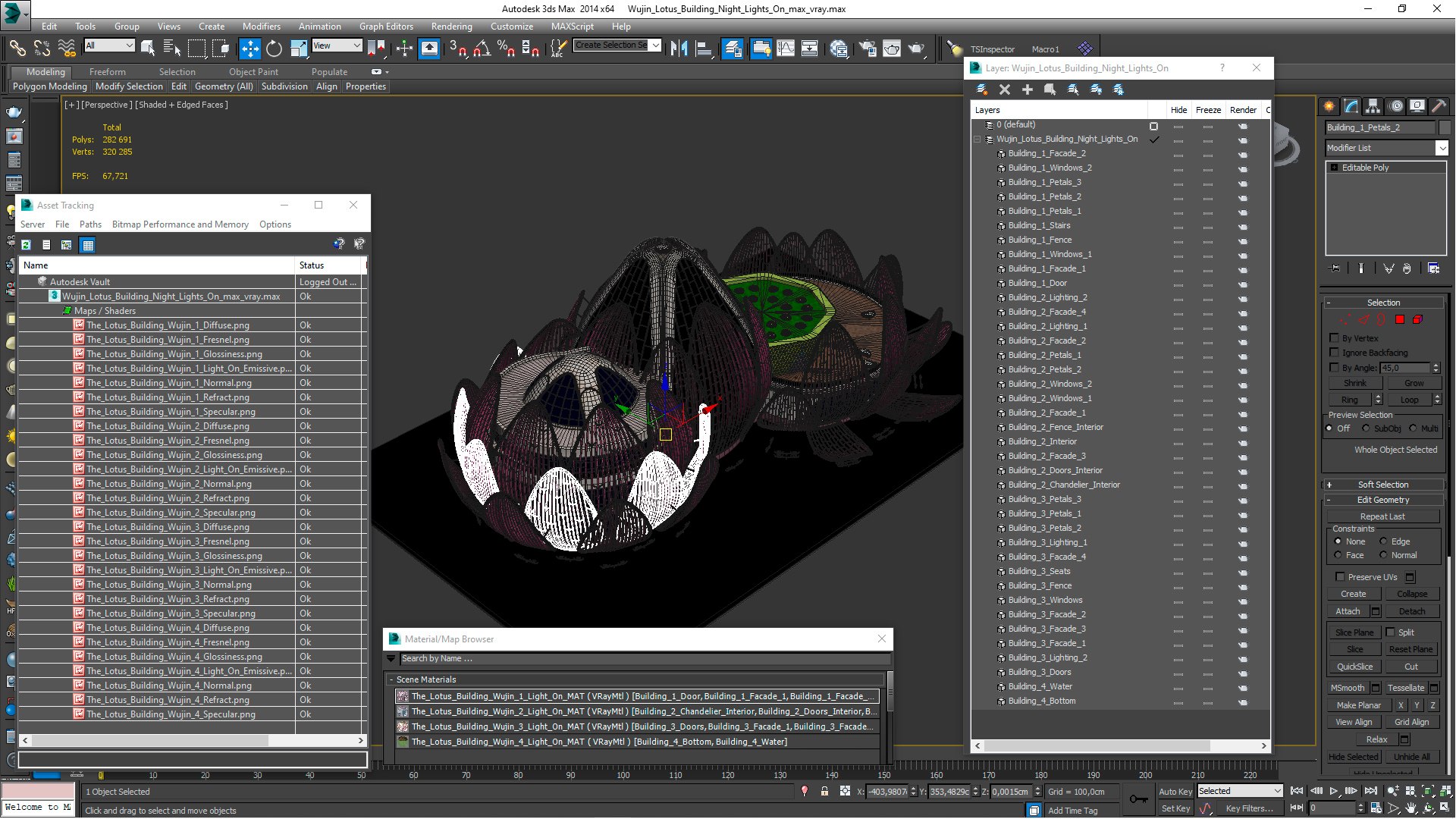Click Play Animation button
1456x819 pixels.
1334,791
